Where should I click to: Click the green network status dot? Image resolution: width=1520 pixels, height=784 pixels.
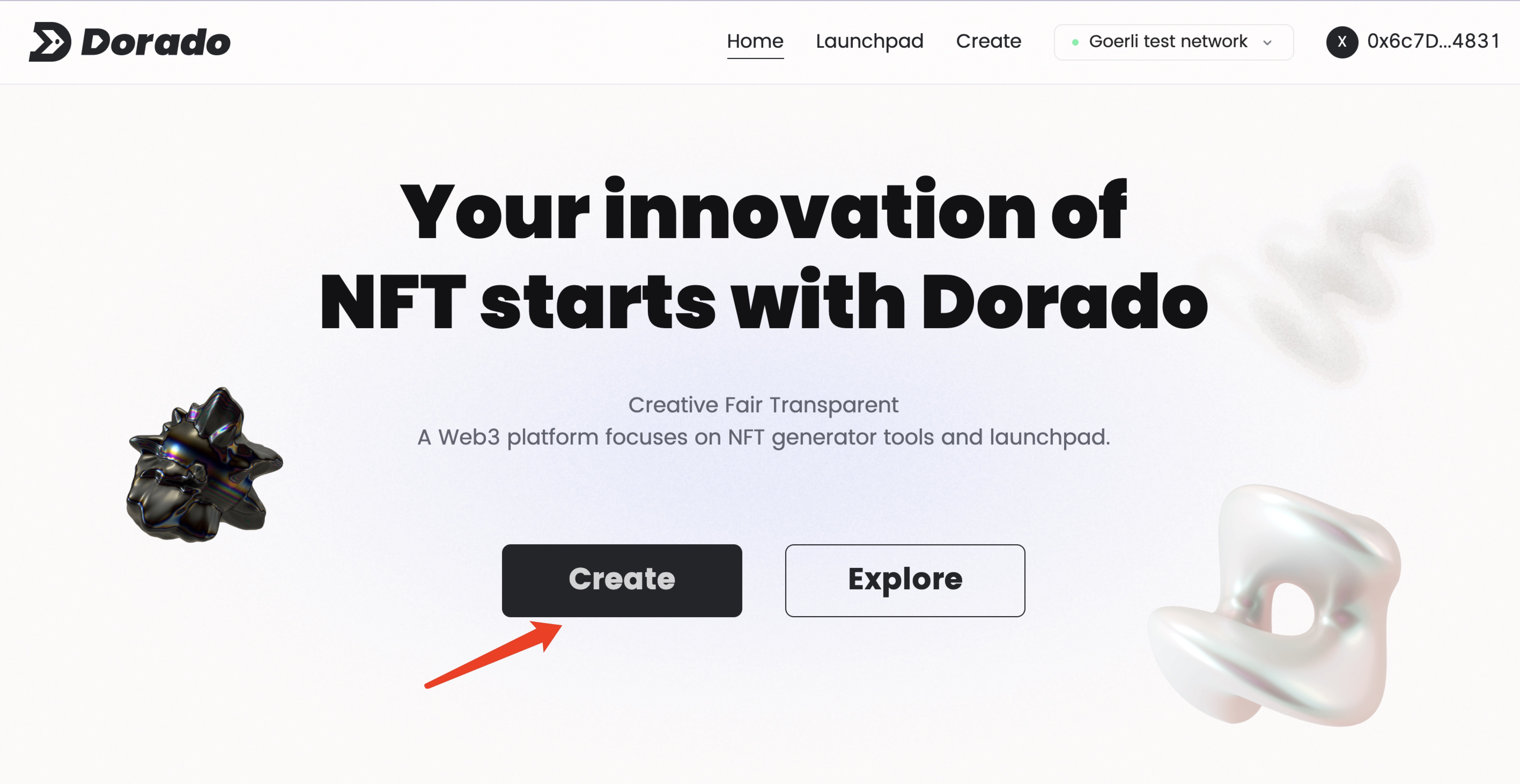1075,42
